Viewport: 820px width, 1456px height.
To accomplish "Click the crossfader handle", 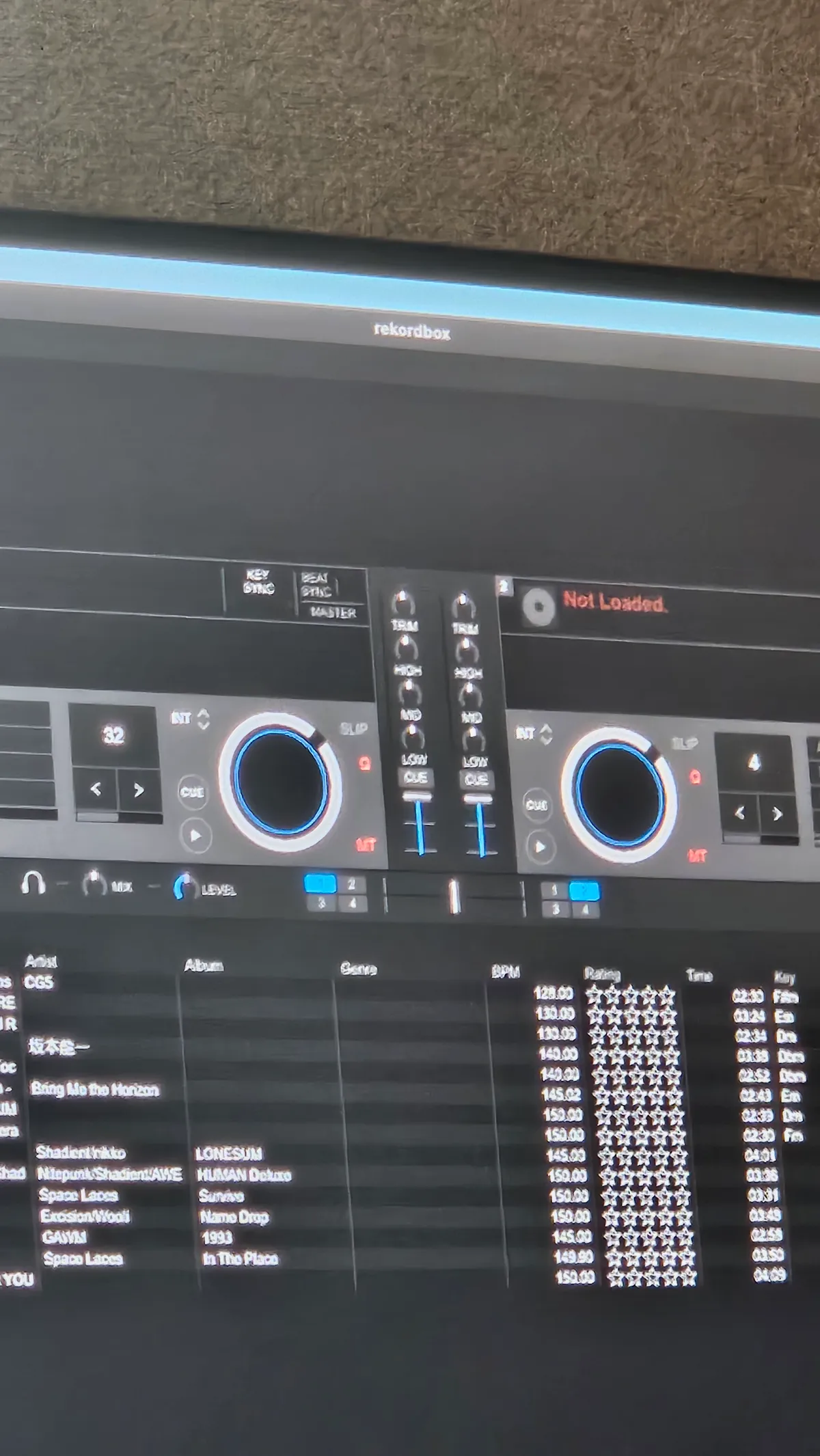I will (x=454, y=896).
